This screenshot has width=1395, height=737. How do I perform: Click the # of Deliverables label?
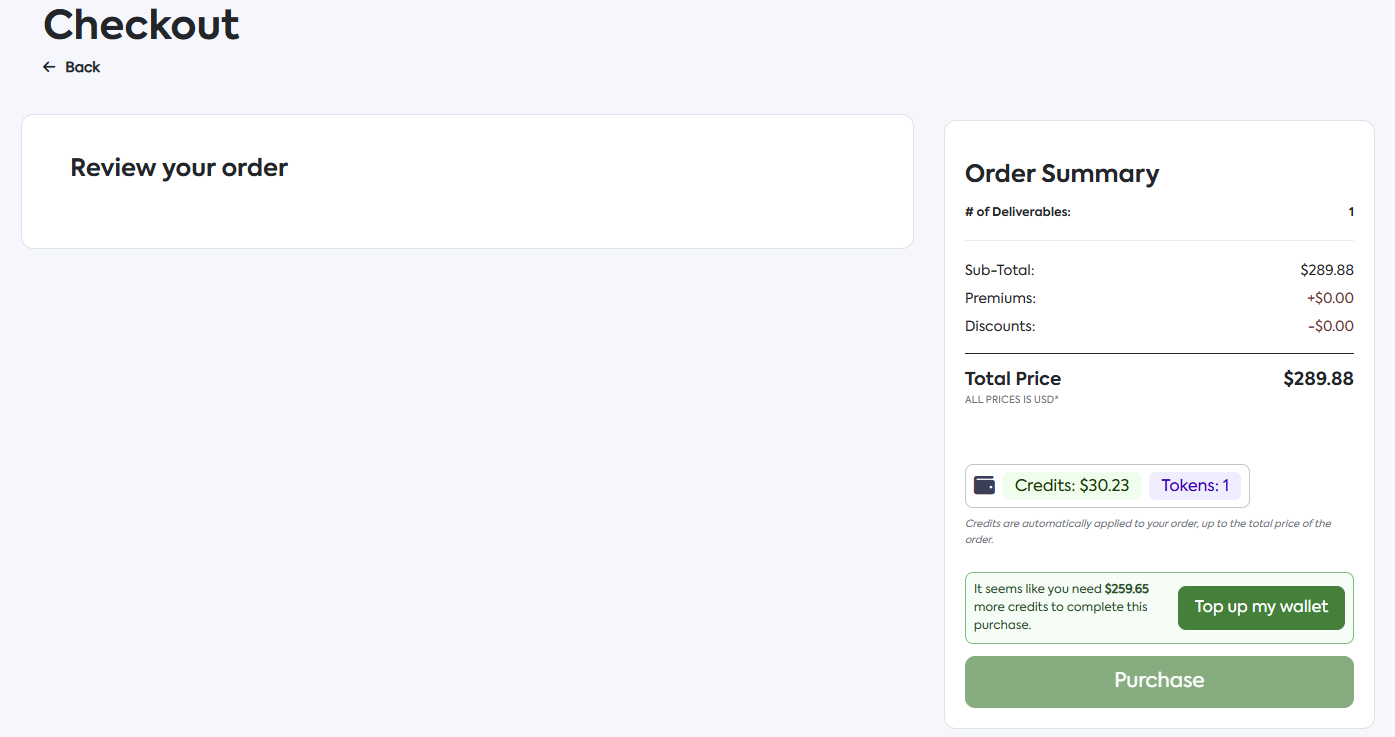1017,212
